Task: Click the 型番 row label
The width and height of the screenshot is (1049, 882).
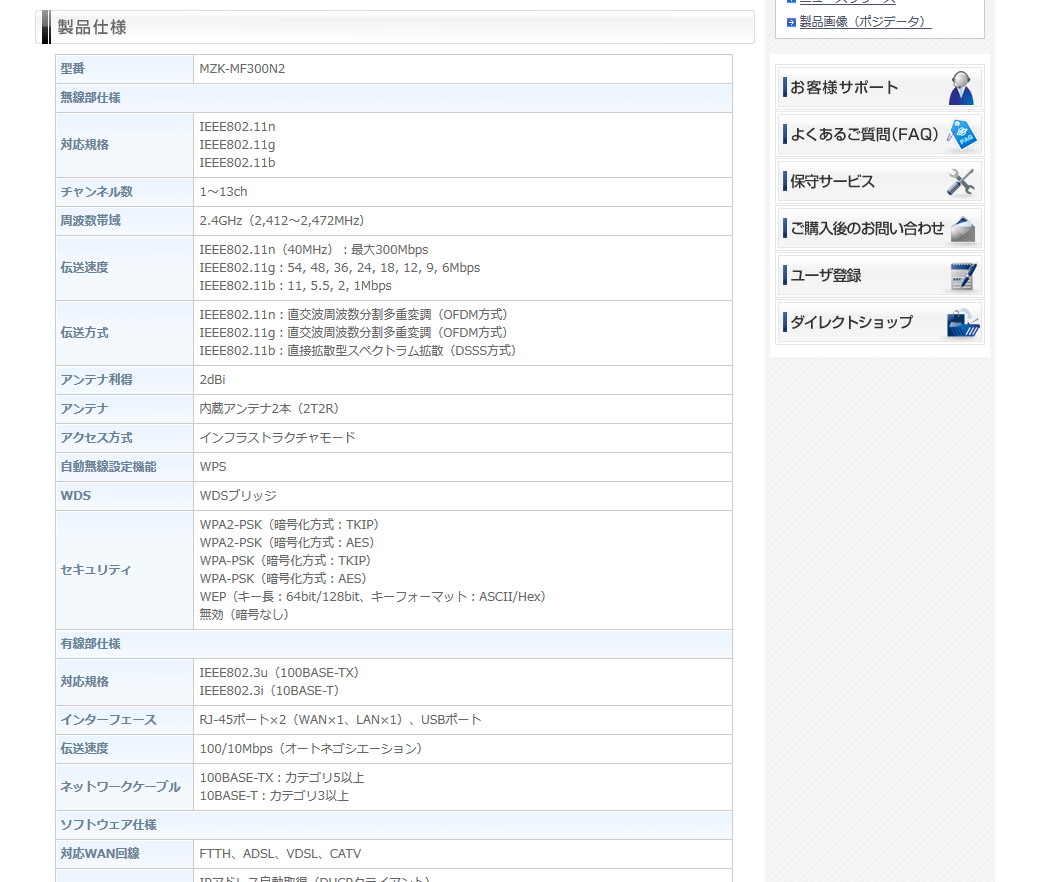Action: [x=73, y=69]
